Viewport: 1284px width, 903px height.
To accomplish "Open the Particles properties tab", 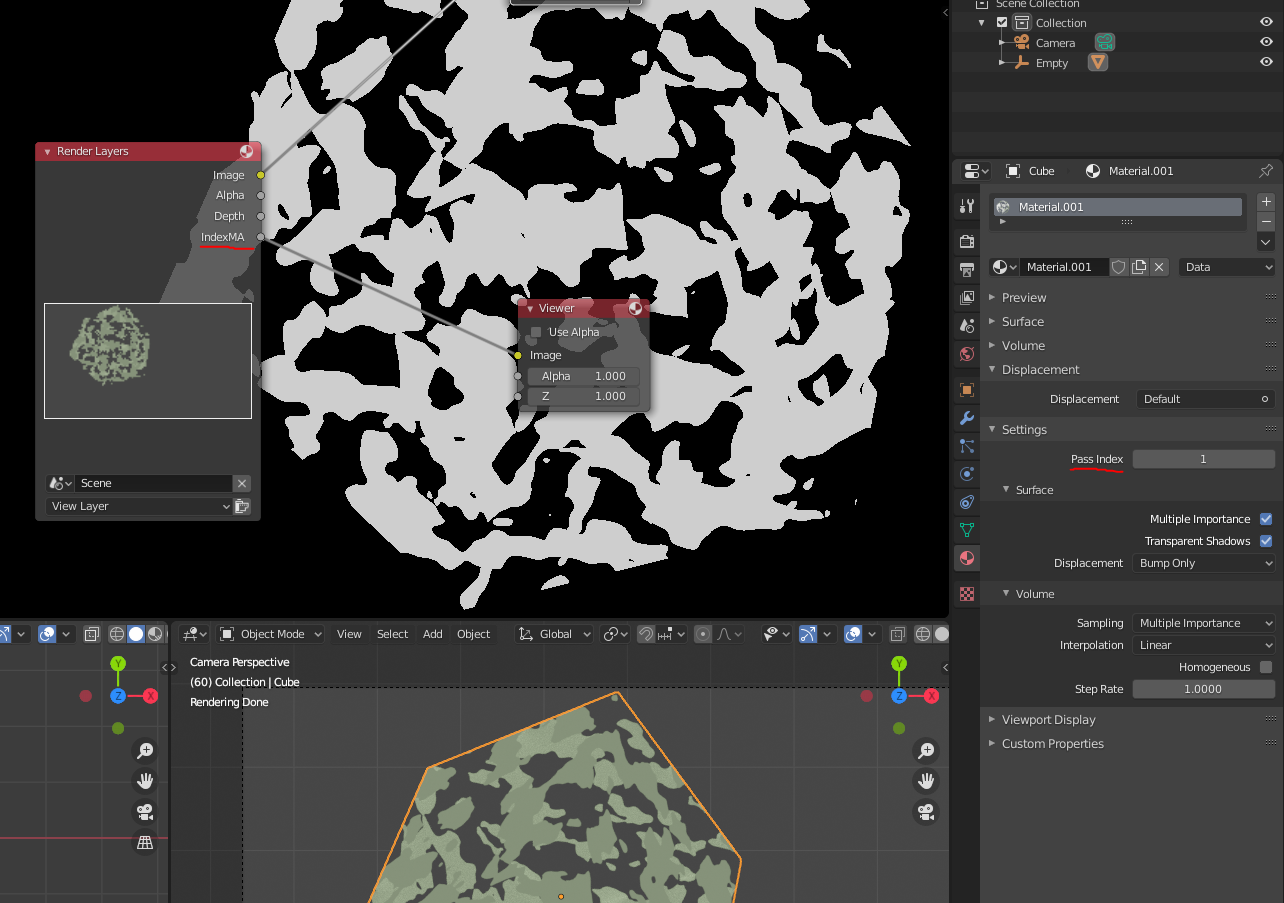I will point(966,446).
